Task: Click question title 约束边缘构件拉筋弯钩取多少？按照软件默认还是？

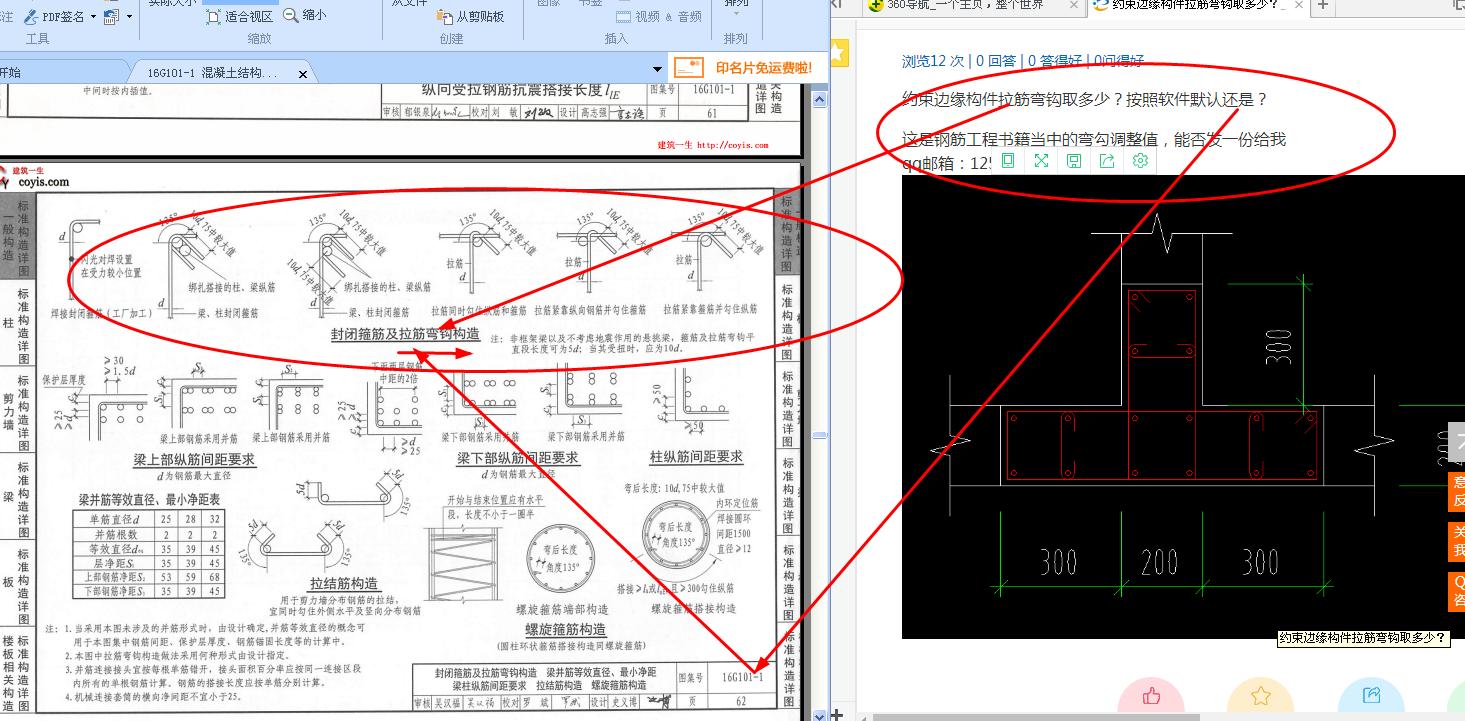Action: click(x=1085, y=99)
